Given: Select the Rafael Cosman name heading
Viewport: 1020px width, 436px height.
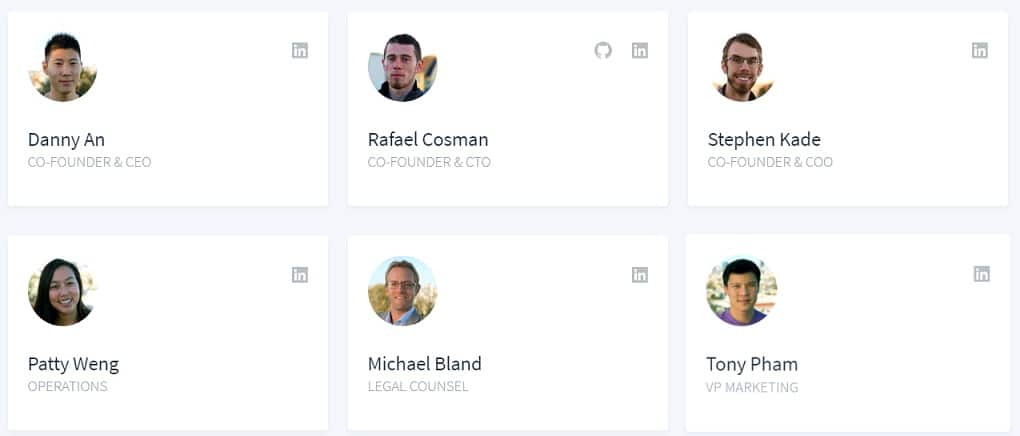Looking at the screenshot, I should pos(428,140).
